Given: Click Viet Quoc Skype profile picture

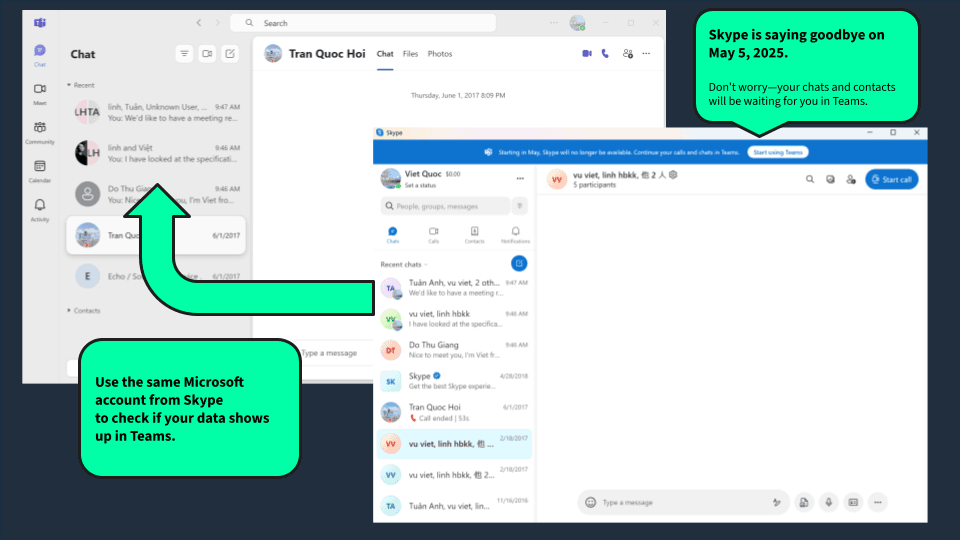Looking at the screenshot, I should 391,179.
